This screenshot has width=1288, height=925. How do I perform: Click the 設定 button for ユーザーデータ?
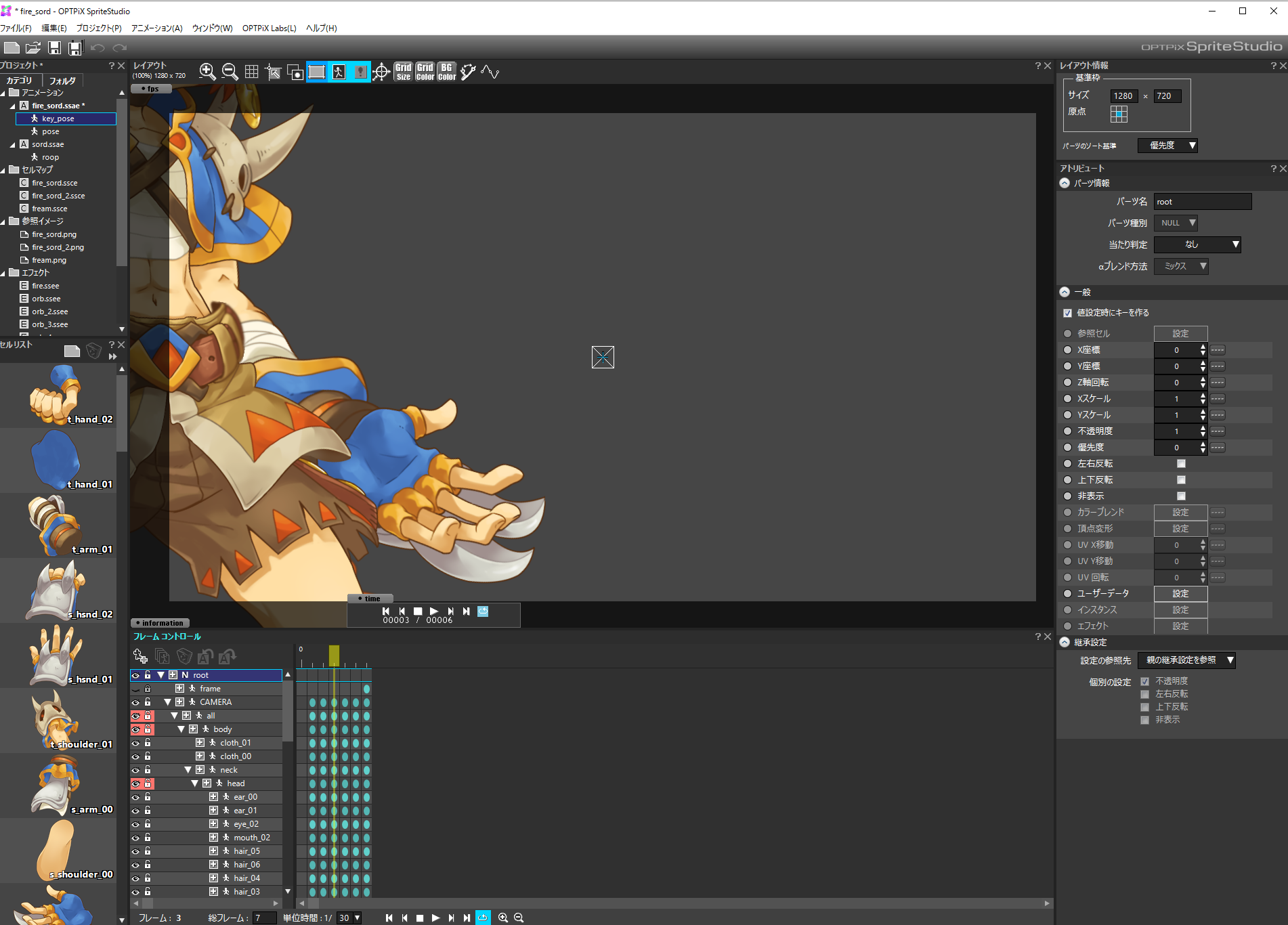(1181, 594)
